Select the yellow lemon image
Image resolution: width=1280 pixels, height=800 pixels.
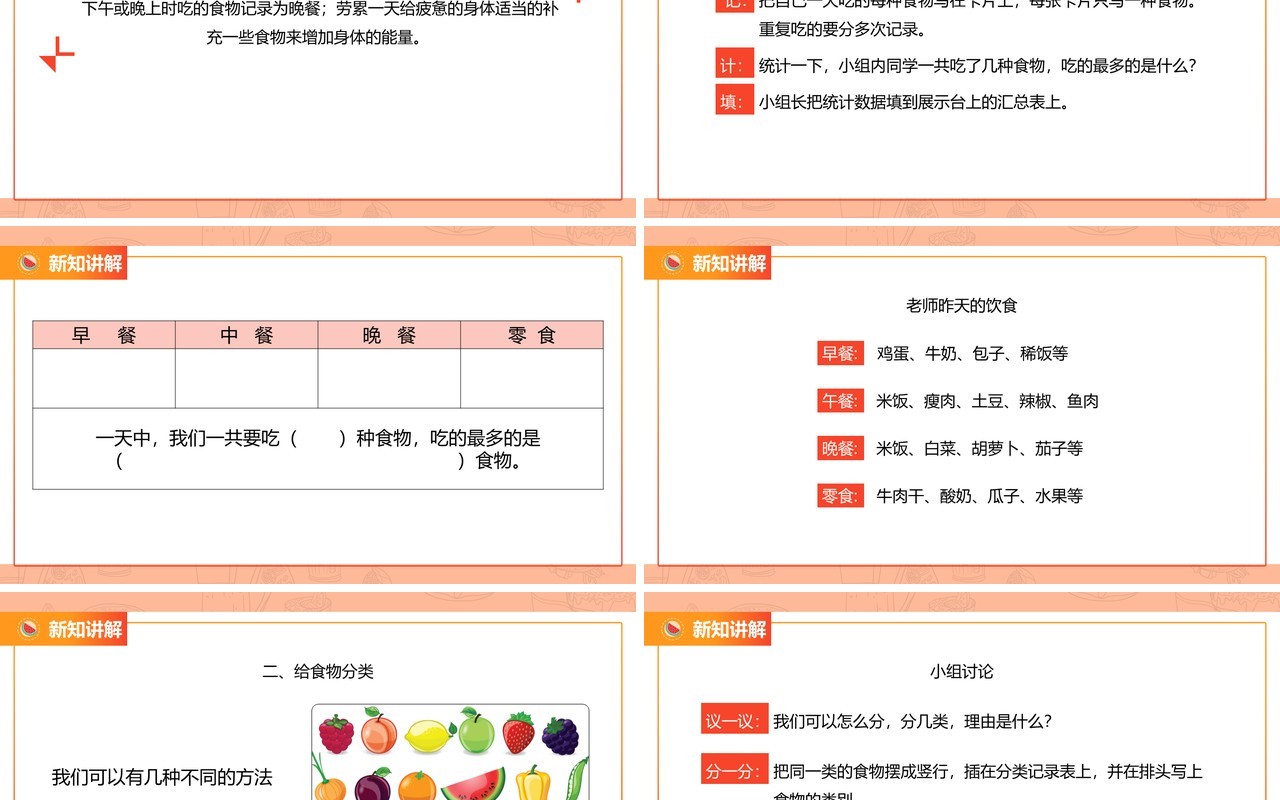coord(428,735)
